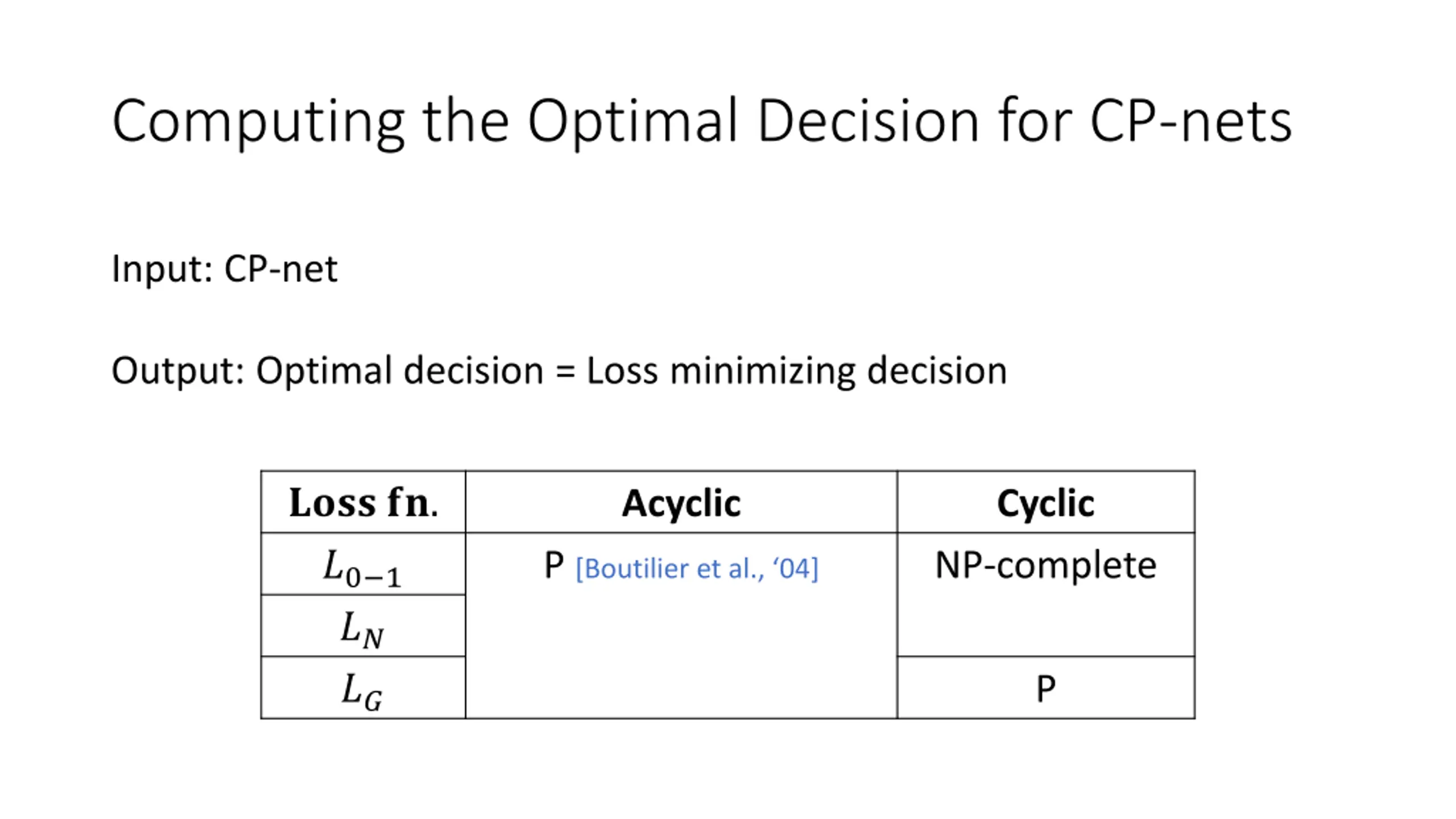Click 'CP-nets' at the title end

pos(1191,121)
